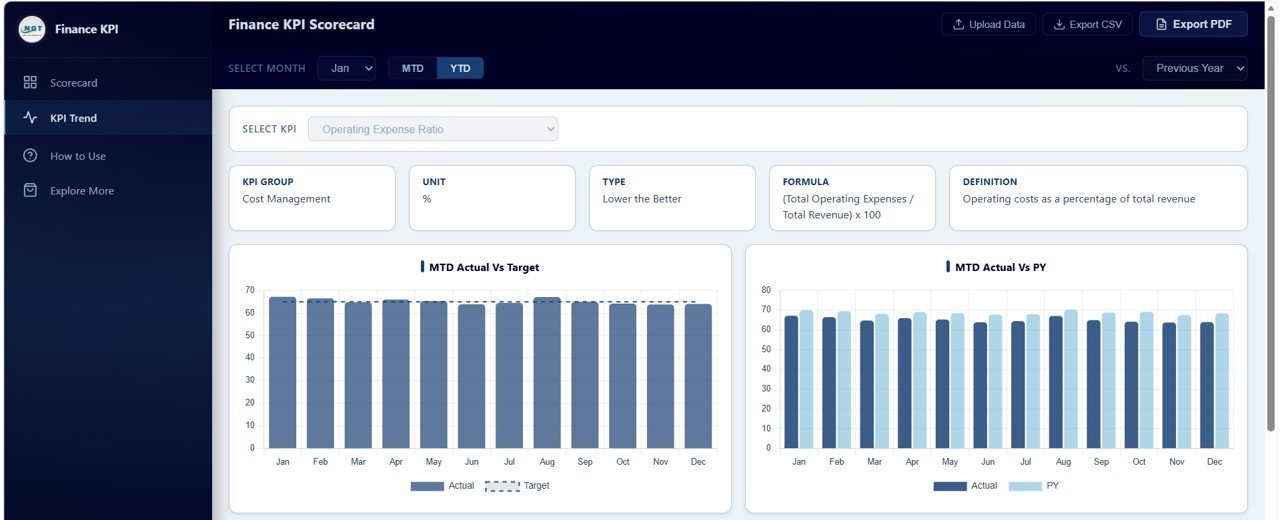This screenshot has width=1280, height=520.
Task: Click the Upload Data button
Action: [988, 25]
